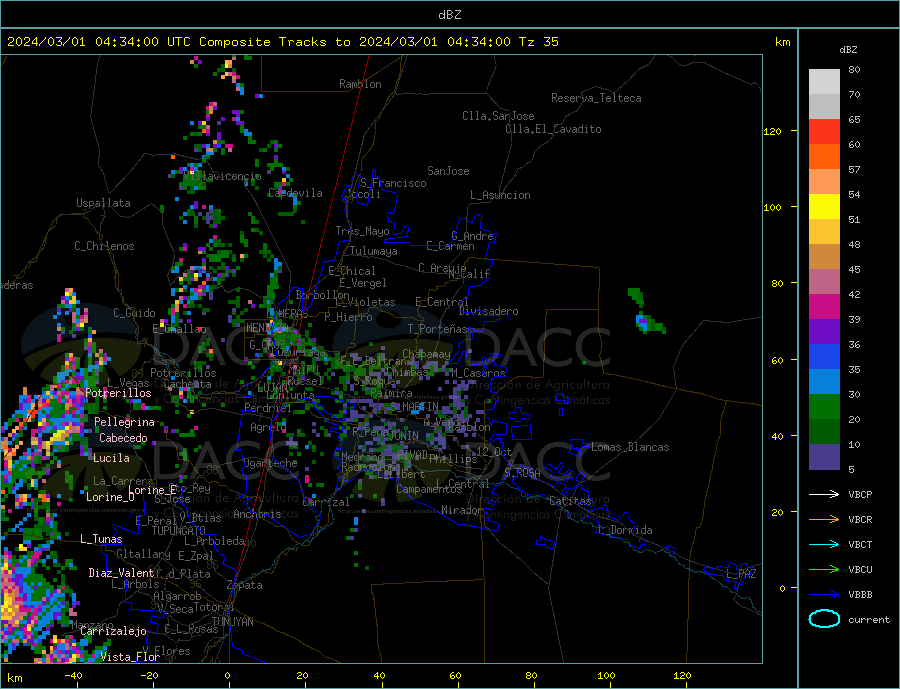Select the red 65 dBZ color band
This screenshot has height=689, width=900.
point(824,131)
